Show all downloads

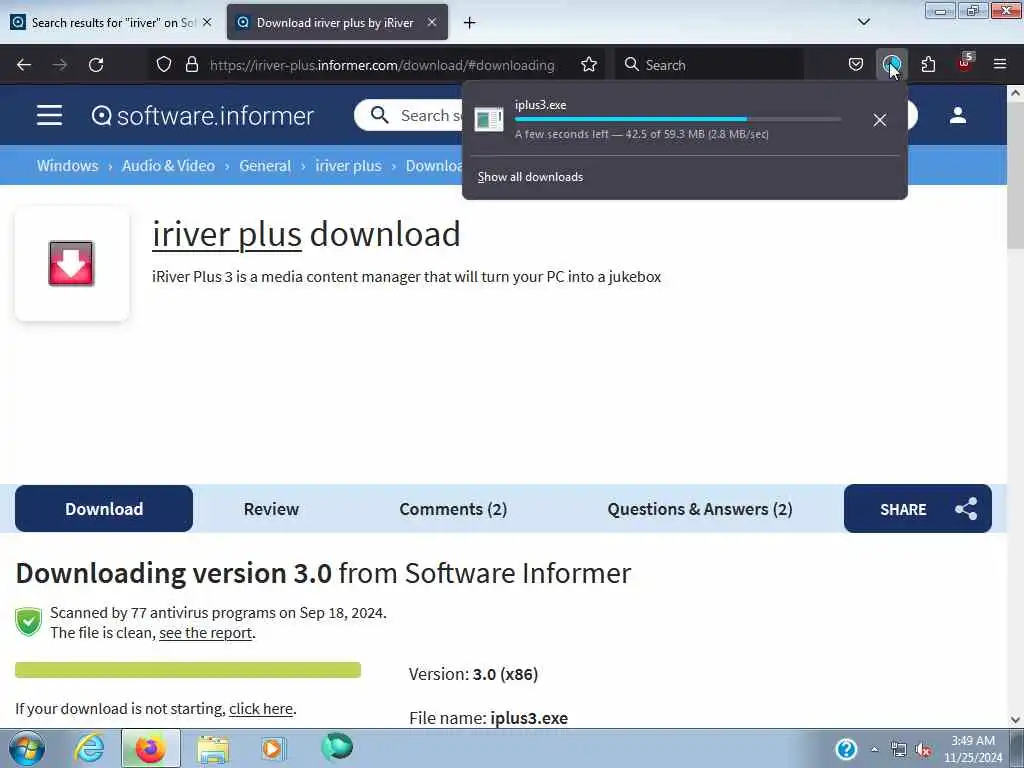coord(530,177)
